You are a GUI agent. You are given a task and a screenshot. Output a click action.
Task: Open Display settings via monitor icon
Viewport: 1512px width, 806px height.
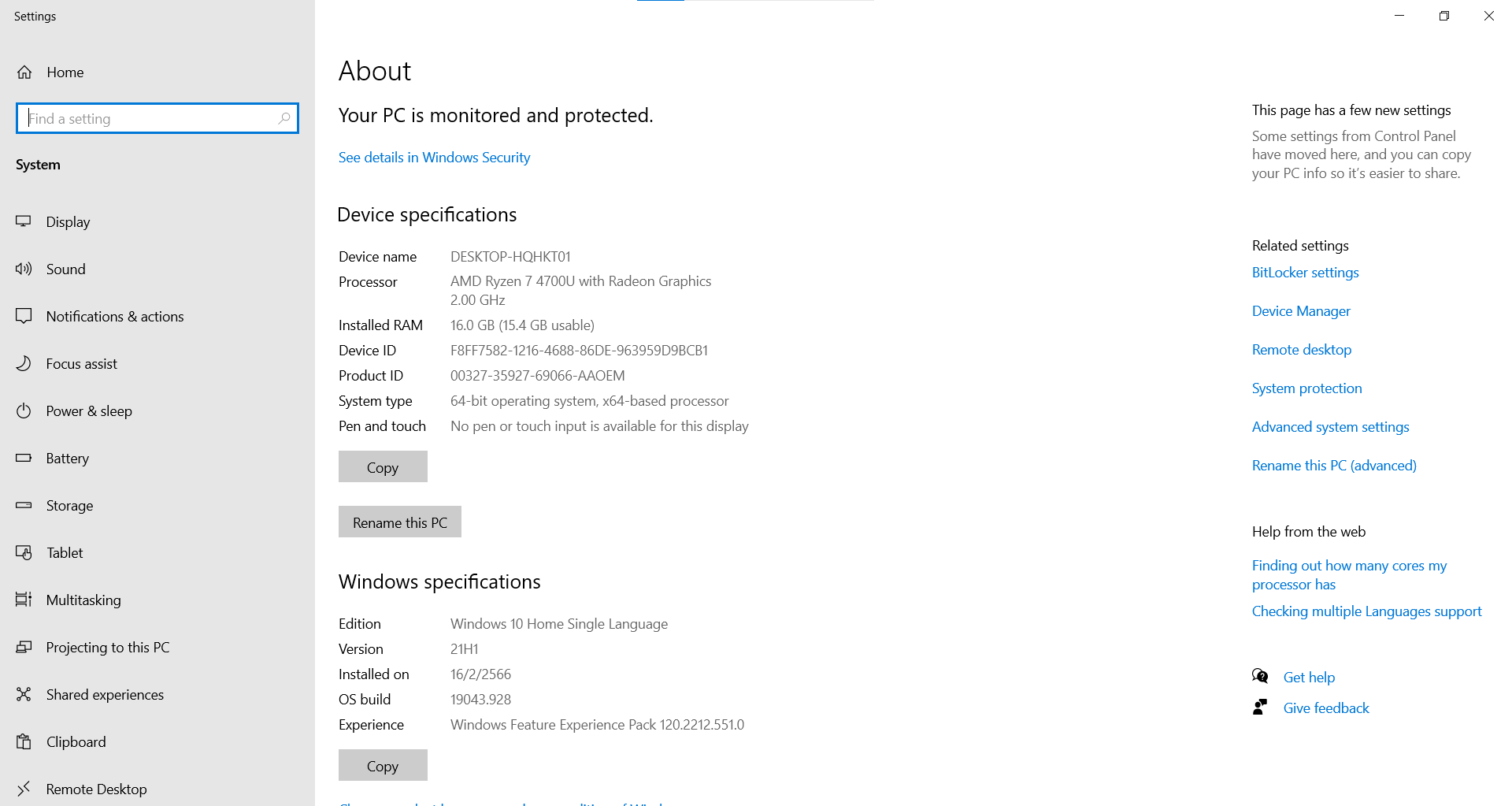pyautogui.click(x=24, y=221)
